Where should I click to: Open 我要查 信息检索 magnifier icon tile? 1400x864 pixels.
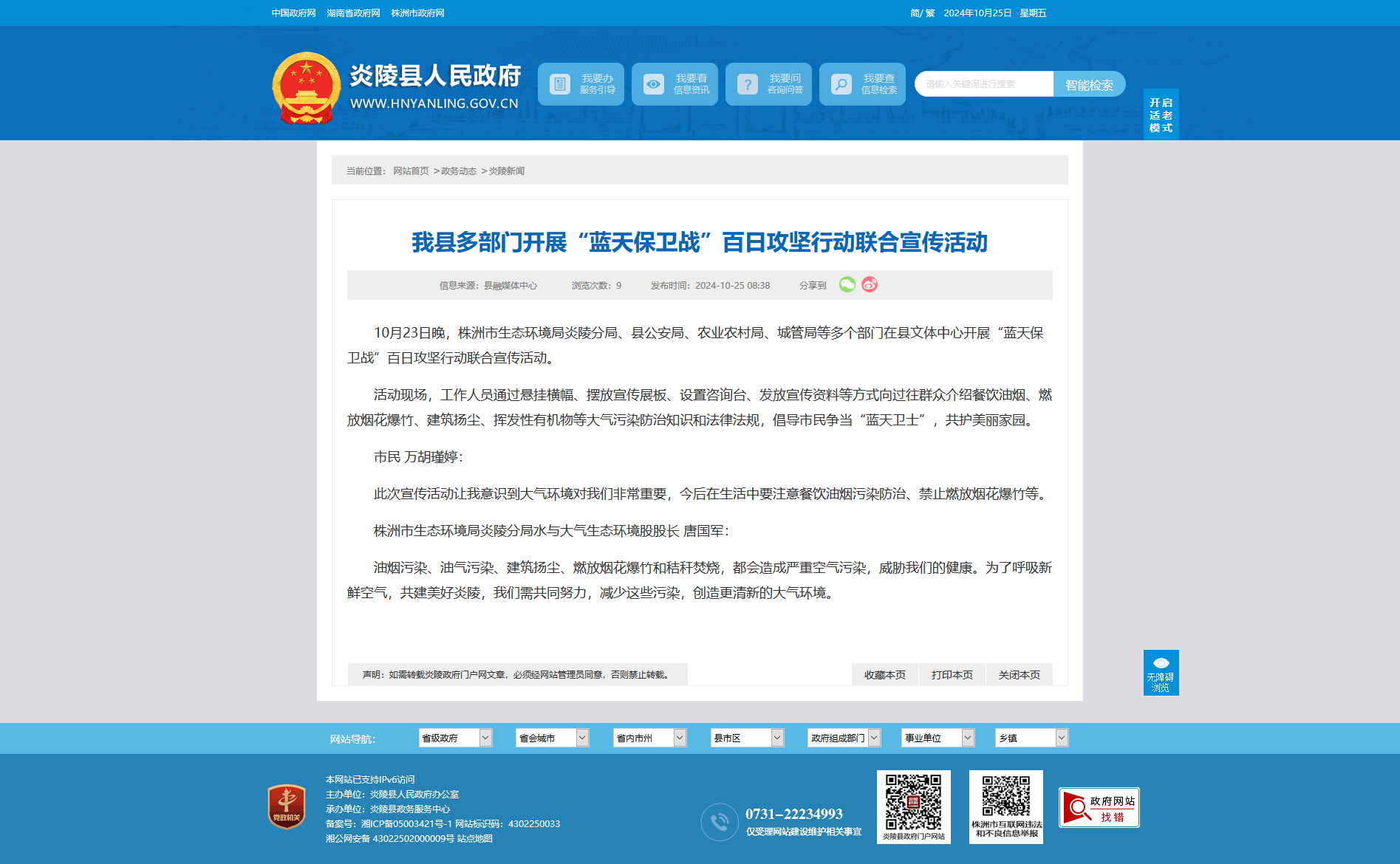click(862, 84)
